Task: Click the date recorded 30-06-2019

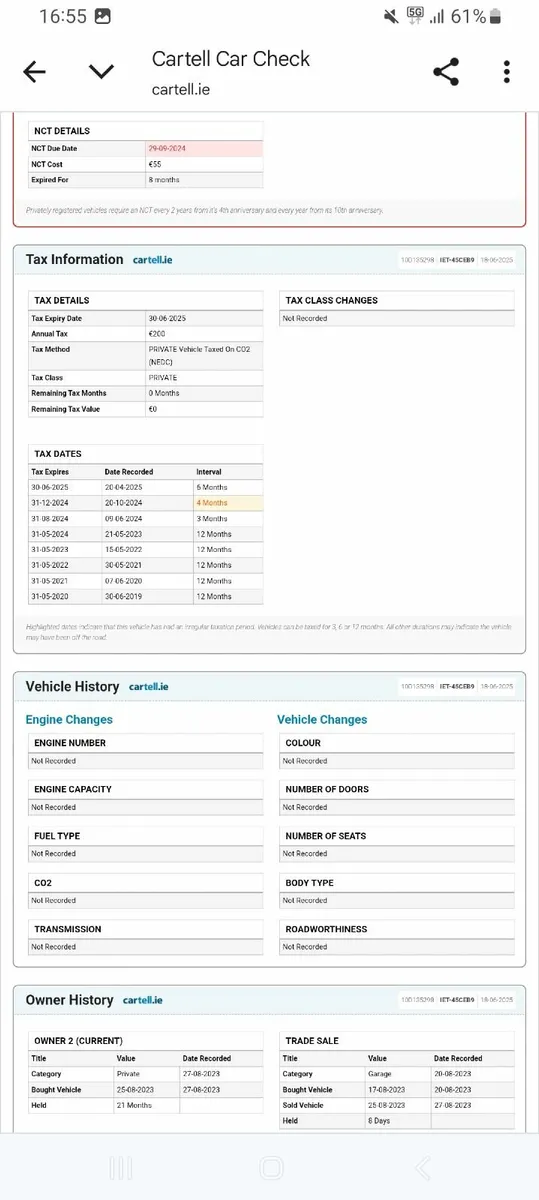Action: (x=125, y=596)
